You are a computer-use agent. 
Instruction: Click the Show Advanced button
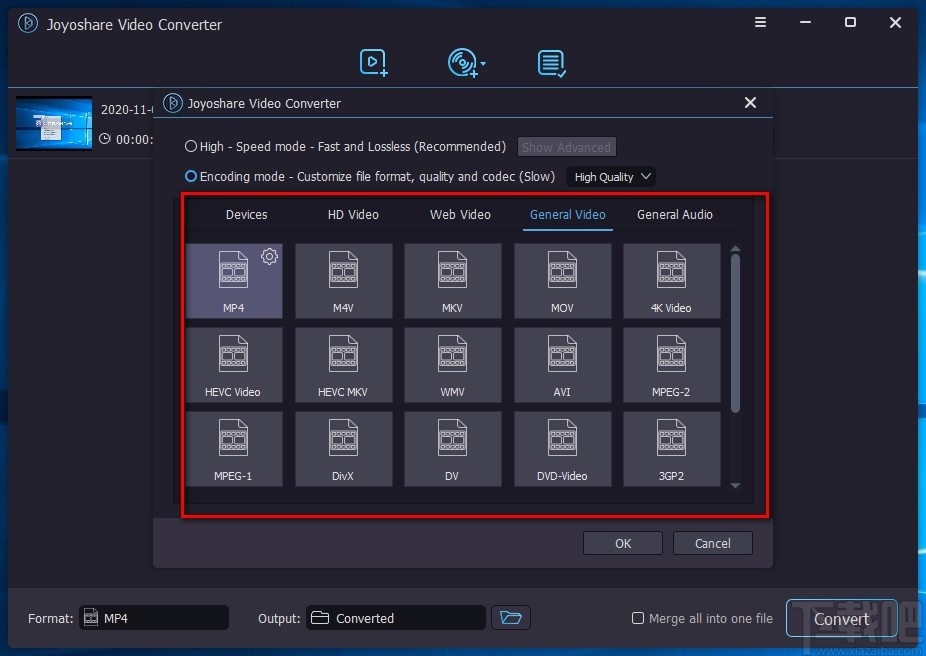click(566, 147)
